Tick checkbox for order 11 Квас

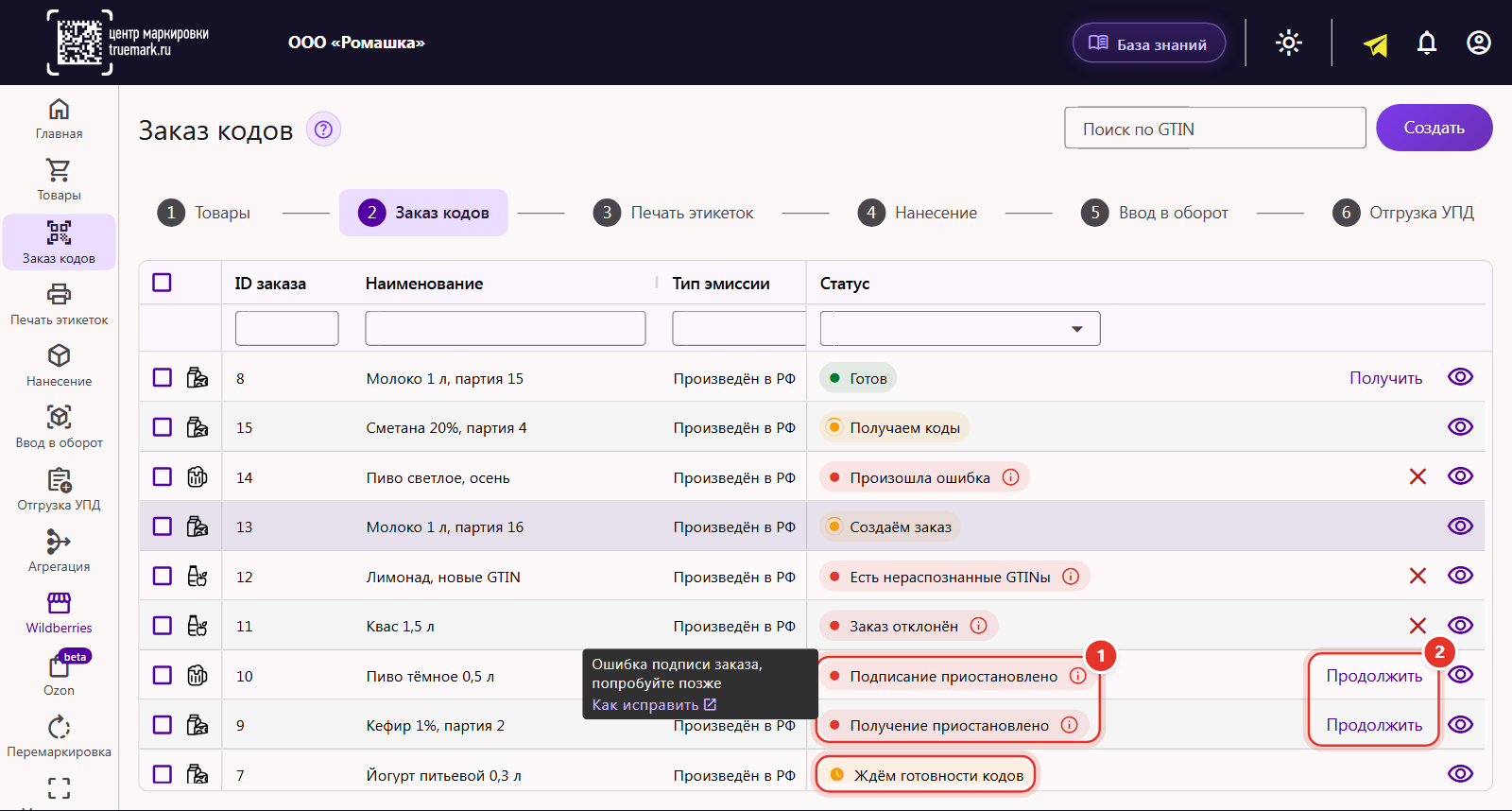tap(163, 626)
